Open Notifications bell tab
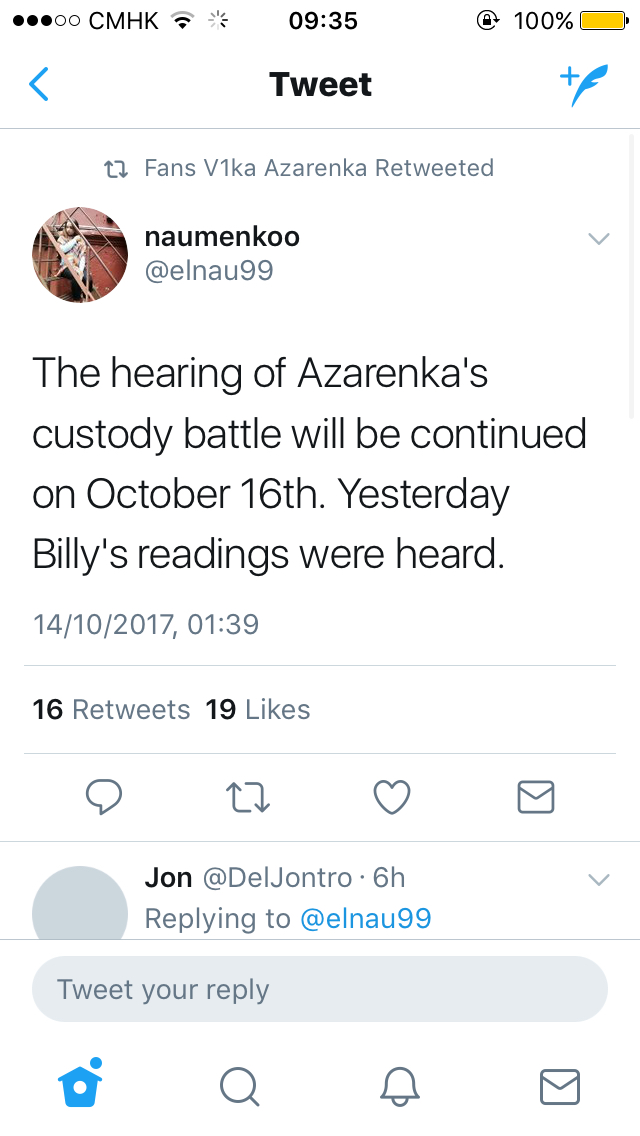Viewport: 640px width, 1136px height. pyautogui.click(x=399, y=1086)
